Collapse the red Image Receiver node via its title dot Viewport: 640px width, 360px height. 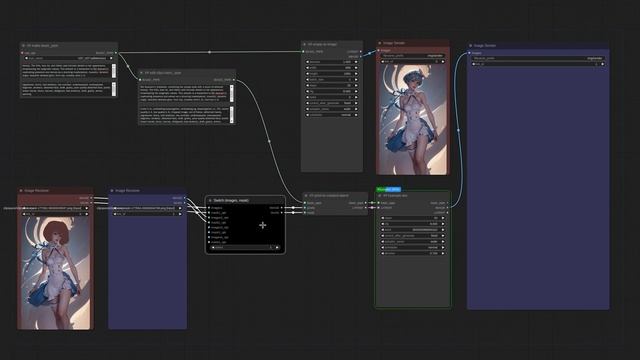point(21,191)
